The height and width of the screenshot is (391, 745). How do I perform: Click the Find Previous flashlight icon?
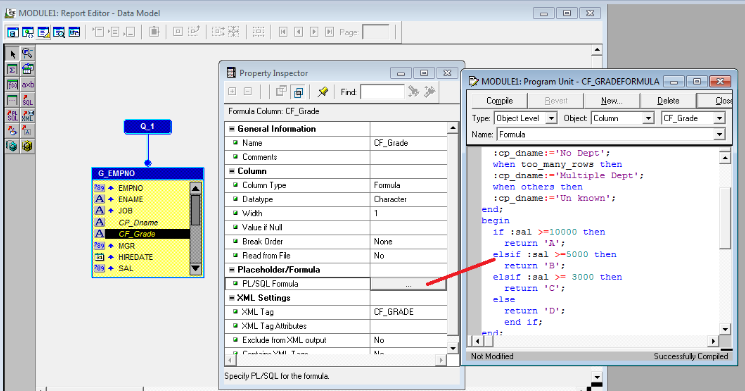[x=430, y=91]
